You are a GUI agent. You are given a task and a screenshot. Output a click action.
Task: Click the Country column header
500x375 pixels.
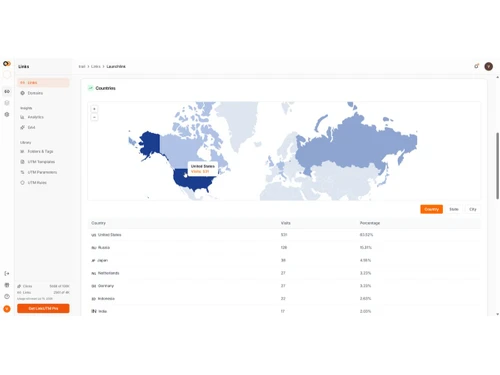(x=98, y=223)
